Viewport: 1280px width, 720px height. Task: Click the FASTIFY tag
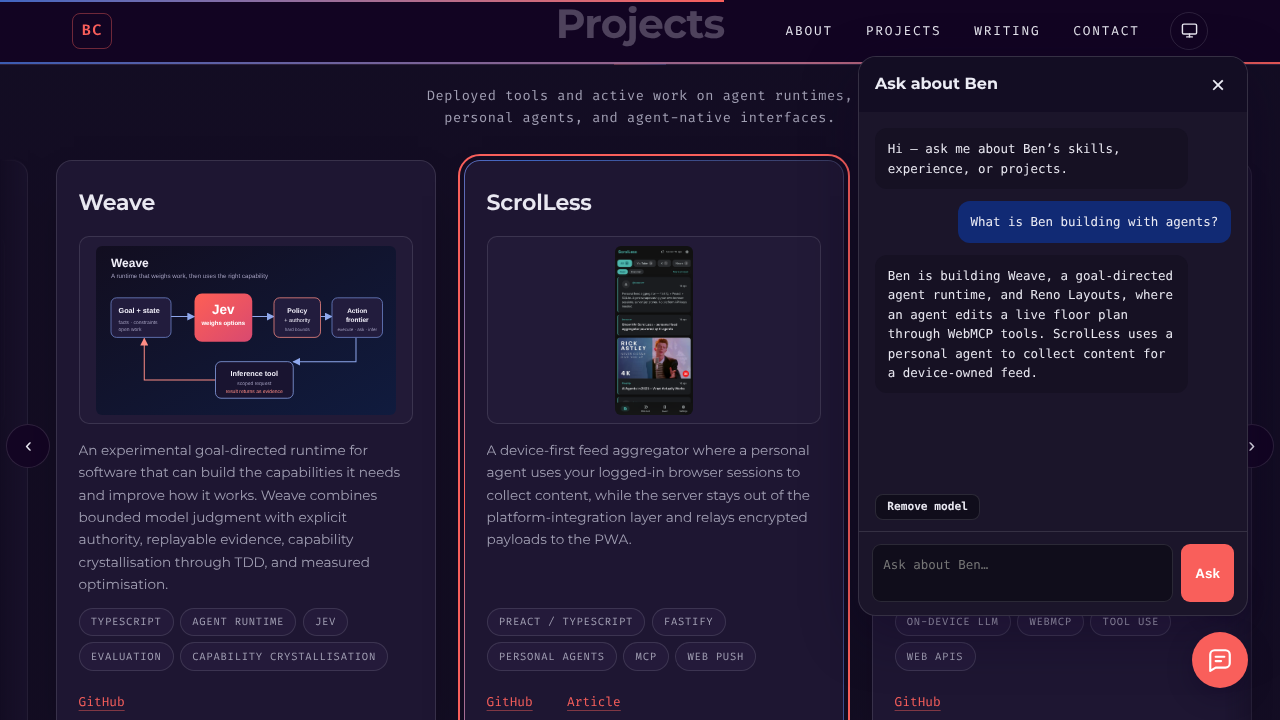tap(689, 622)
